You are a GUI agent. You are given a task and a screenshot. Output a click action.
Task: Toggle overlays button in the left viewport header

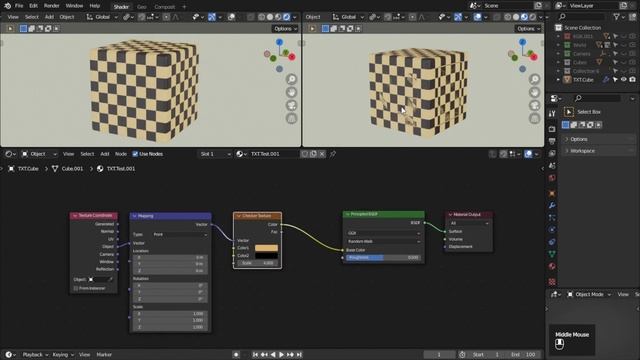pos(231,17)
